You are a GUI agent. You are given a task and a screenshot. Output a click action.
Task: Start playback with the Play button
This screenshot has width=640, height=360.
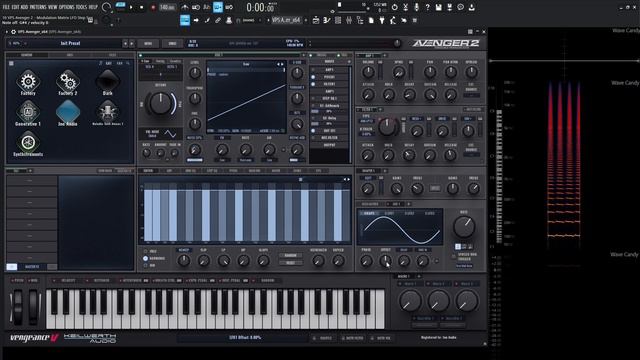[131, 7]
